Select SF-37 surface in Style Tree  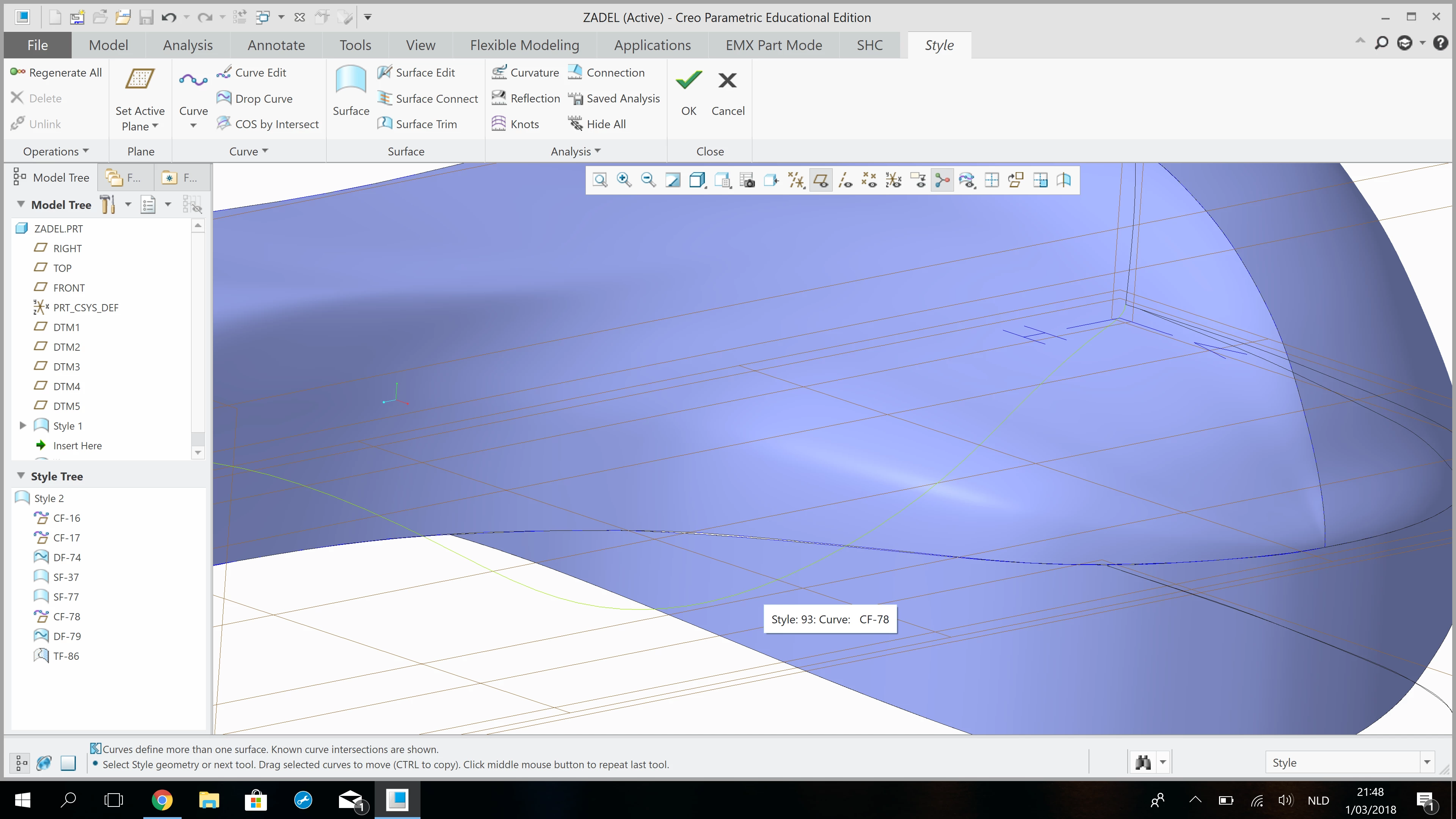coord(66,577)
